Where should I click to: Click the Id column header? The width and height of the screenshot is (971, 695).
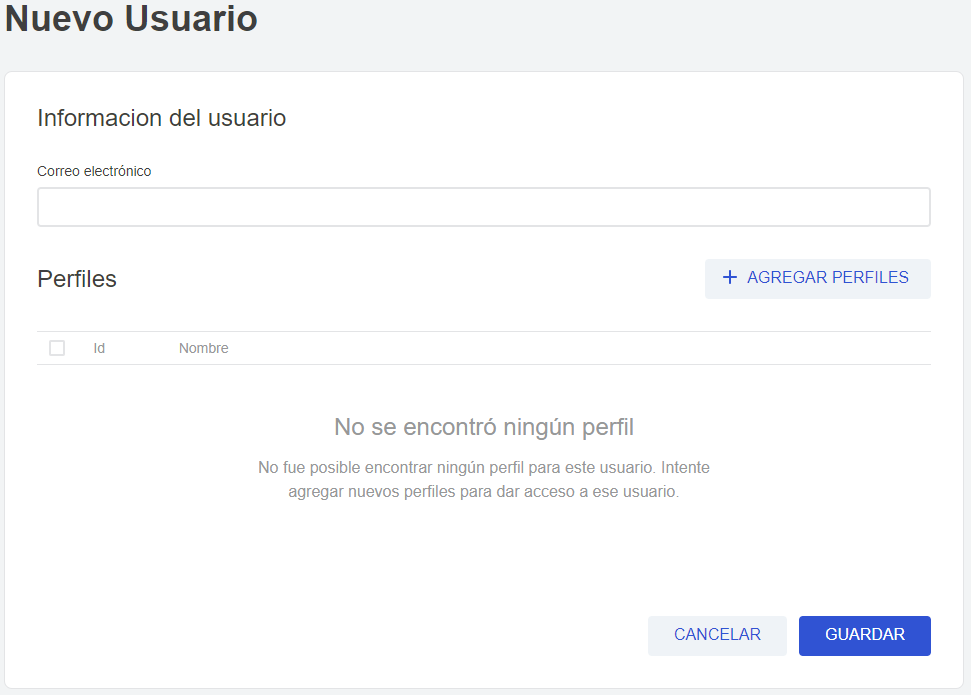99,348
